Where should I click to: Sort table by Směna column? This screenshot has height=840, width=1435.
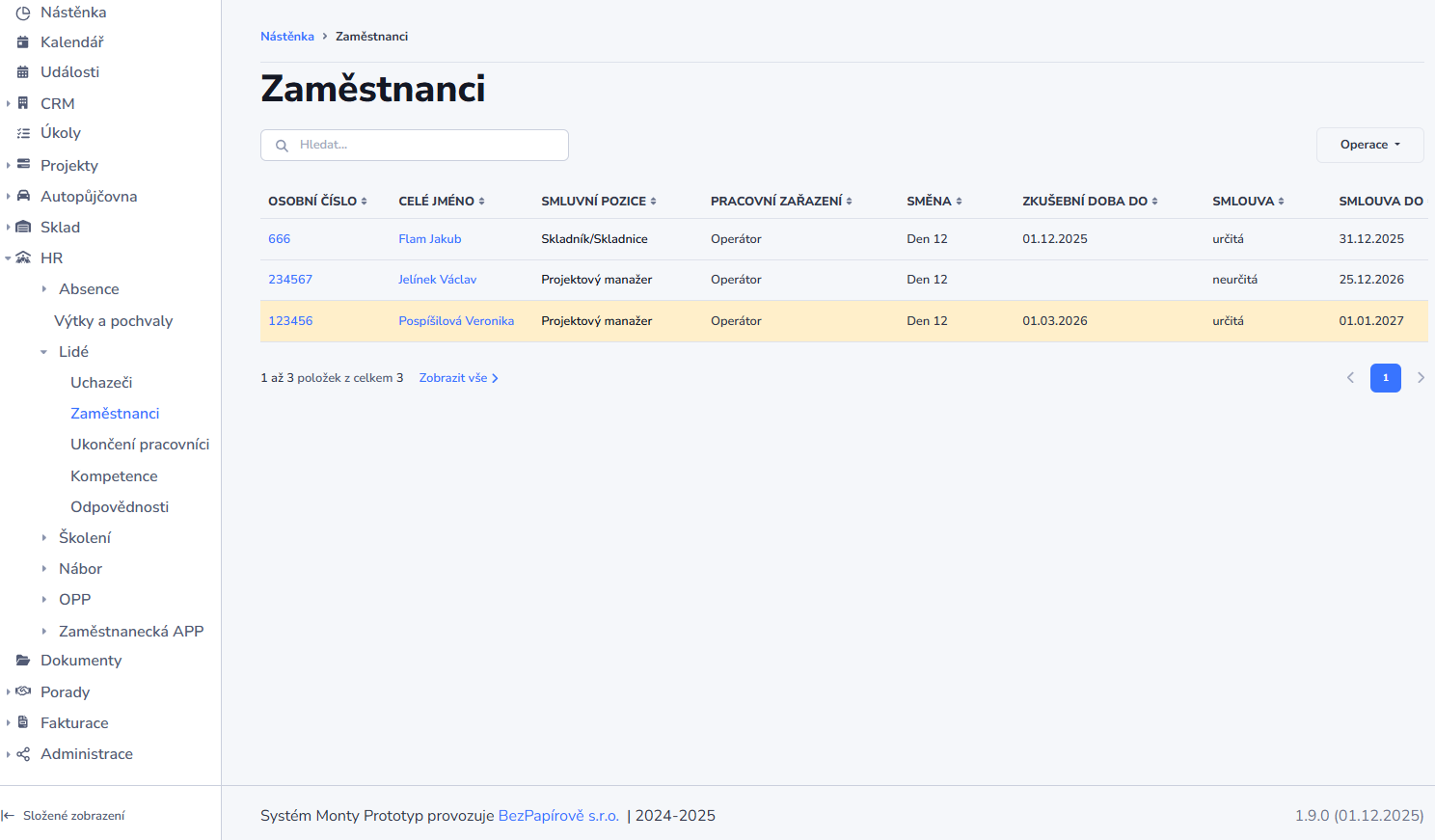[934, 202]
